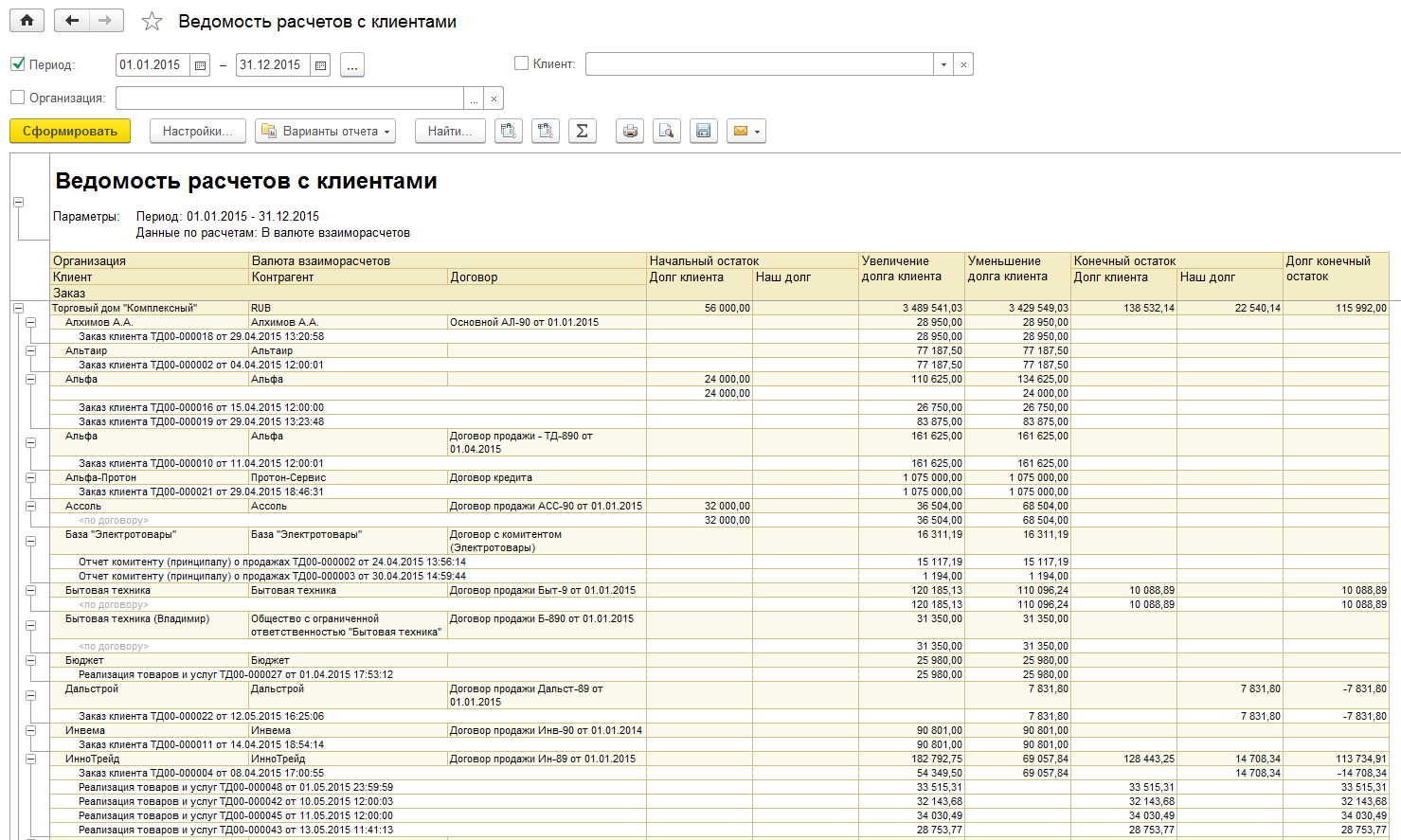This screenshot has width=1401, height=840.
Task: Click the Начальный остаток column header
Action: coord(752,260)
